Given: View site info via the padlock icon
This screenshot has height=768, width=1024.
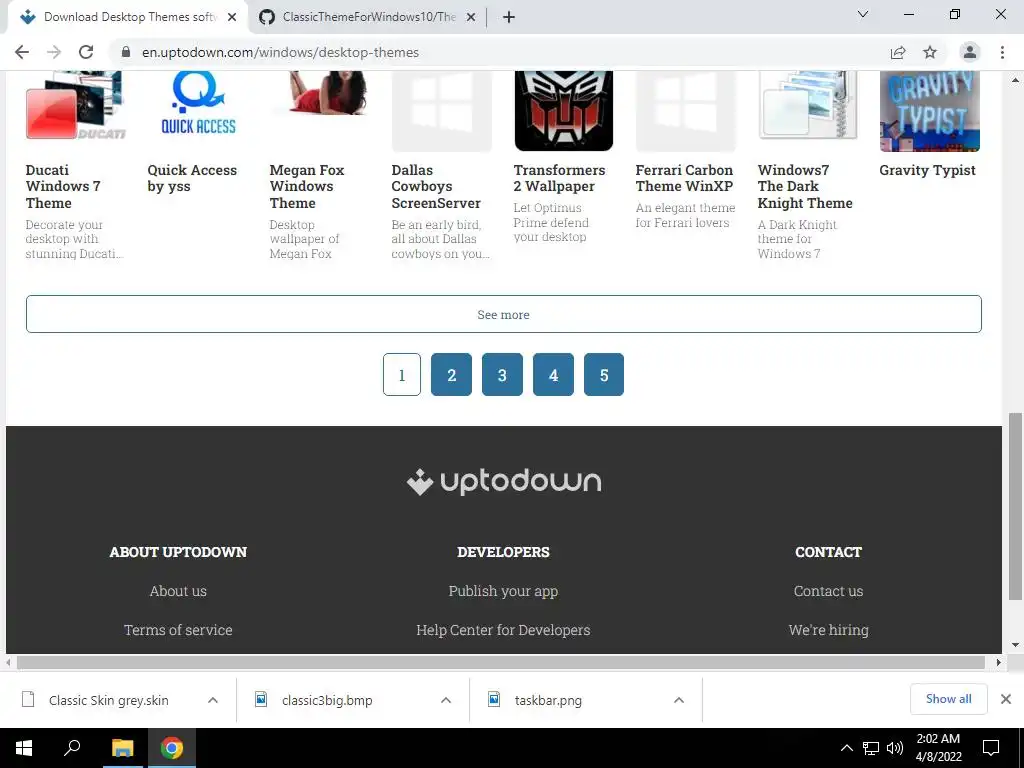Looking at the screenshot, I should (126, 52).
